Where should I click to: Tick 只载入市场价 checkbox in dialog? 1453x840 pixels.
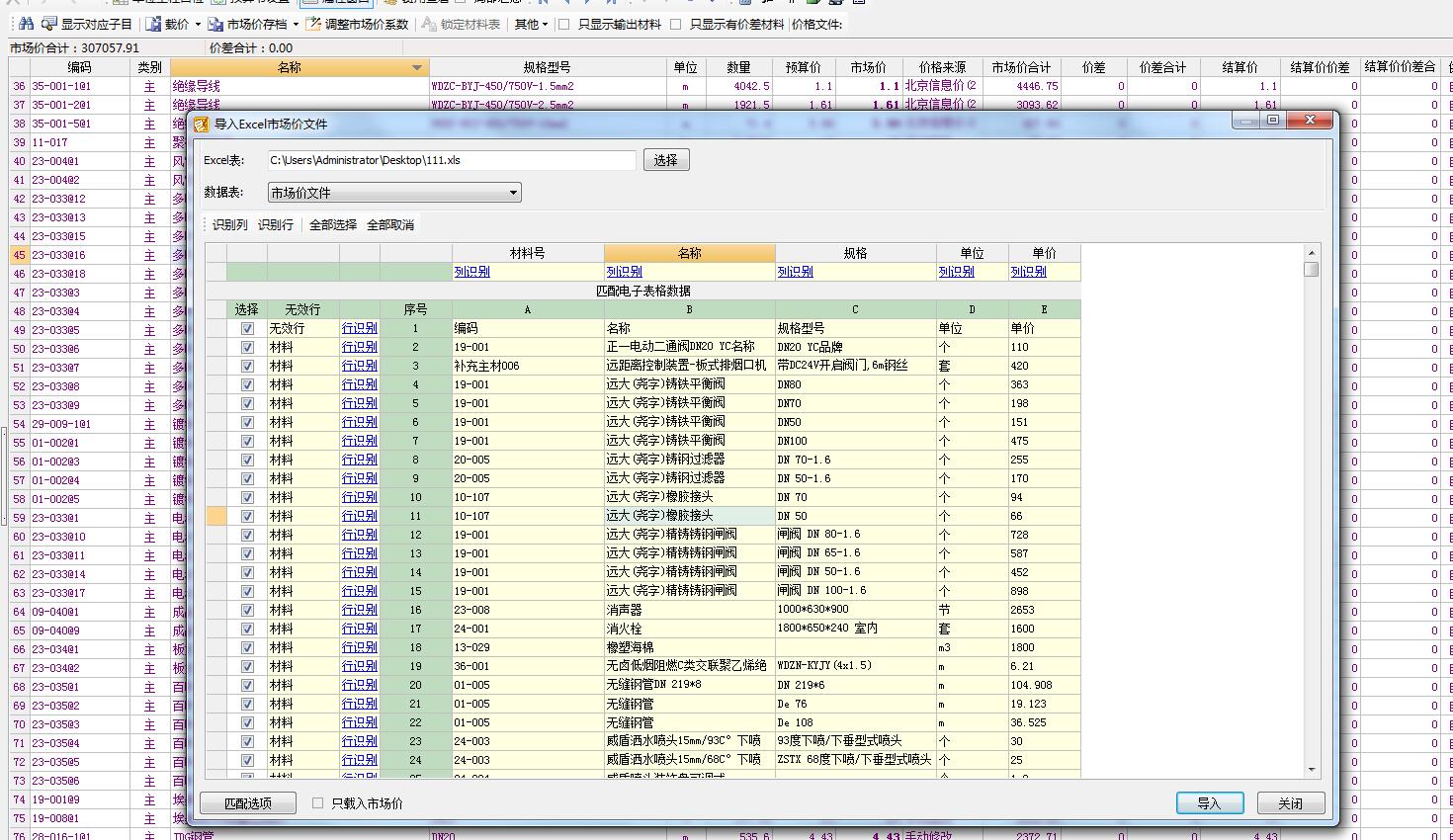pyautogui.click(x=317, y=803)
